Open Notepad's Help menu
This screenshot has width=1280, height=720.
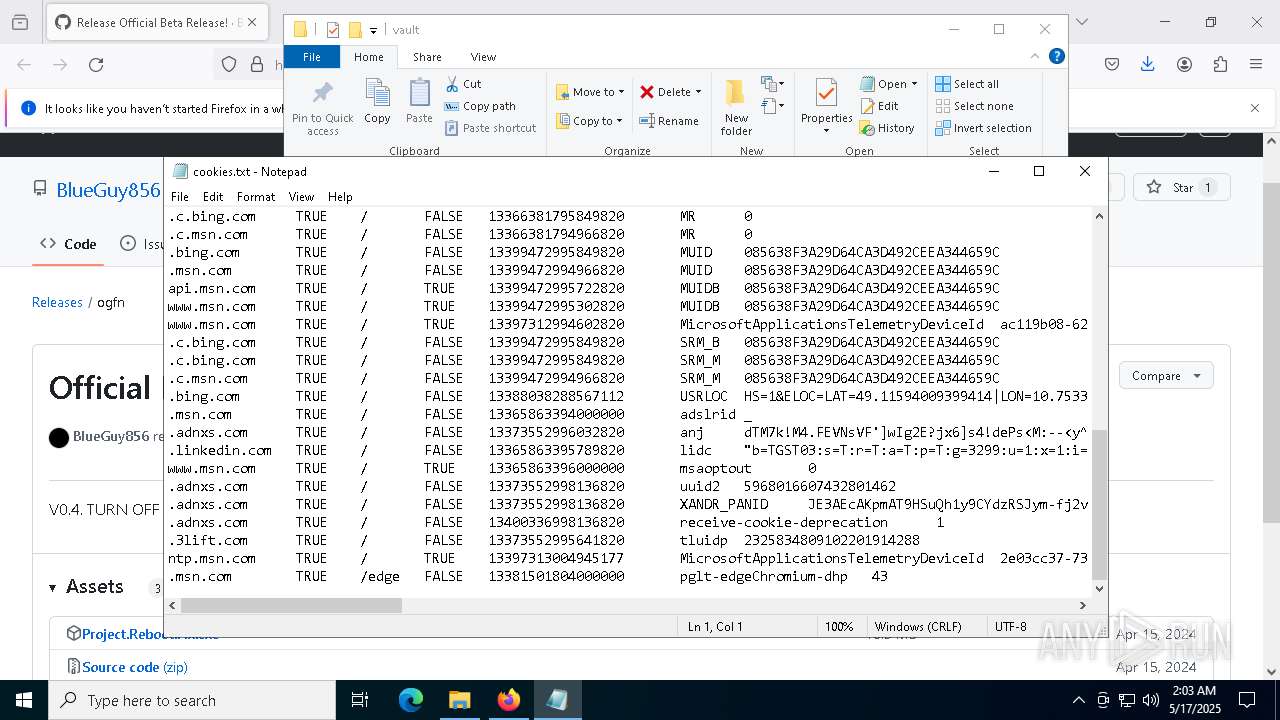click(340, 197)
